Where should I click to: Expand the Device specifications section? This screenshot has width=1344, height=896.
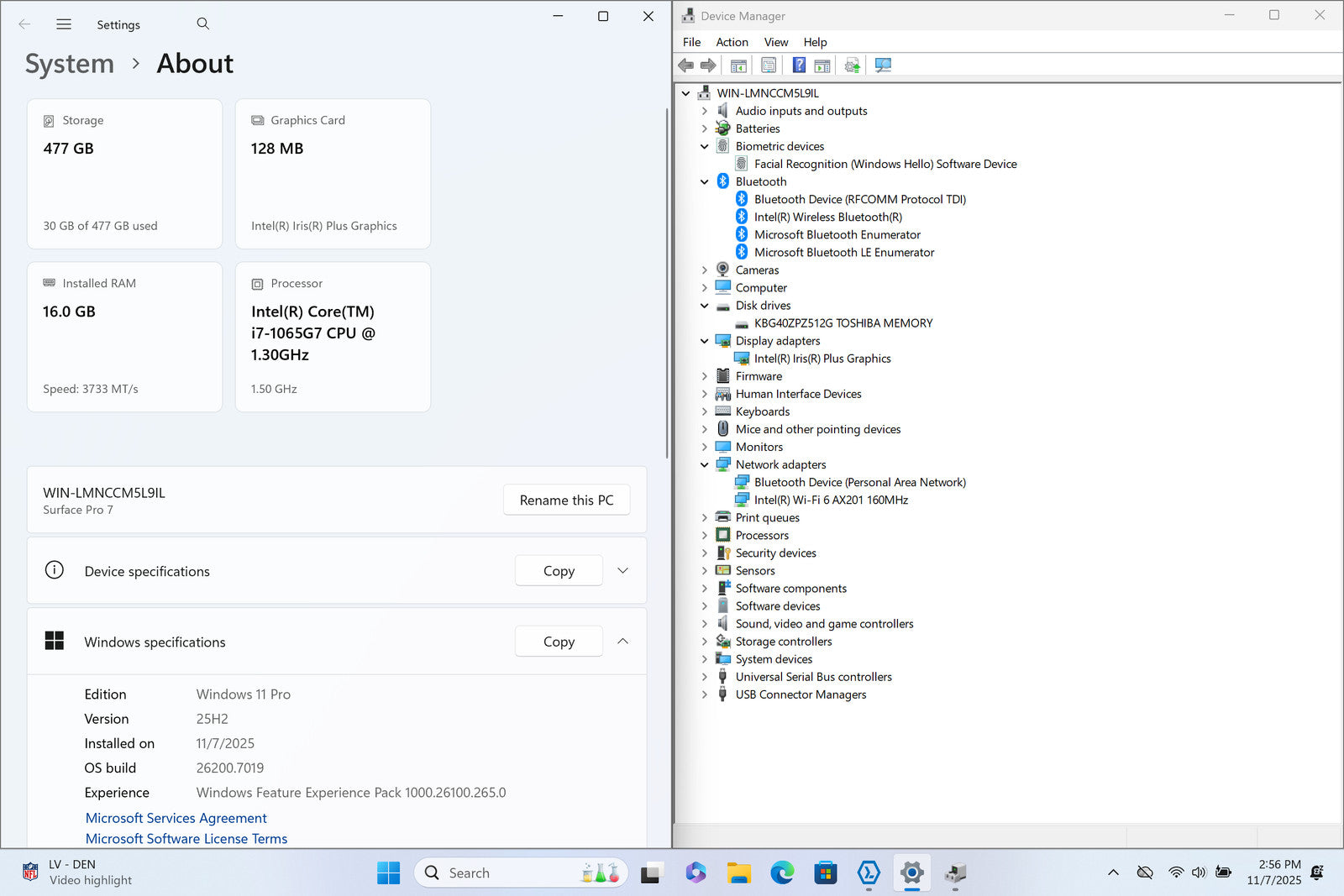pos(622,571)
